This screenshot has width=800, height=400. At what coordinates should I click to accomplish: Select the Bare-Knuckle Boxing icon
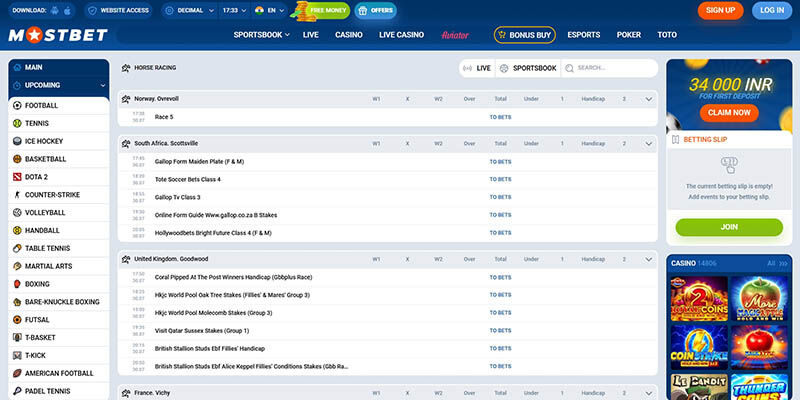click(x=17, y=302)
